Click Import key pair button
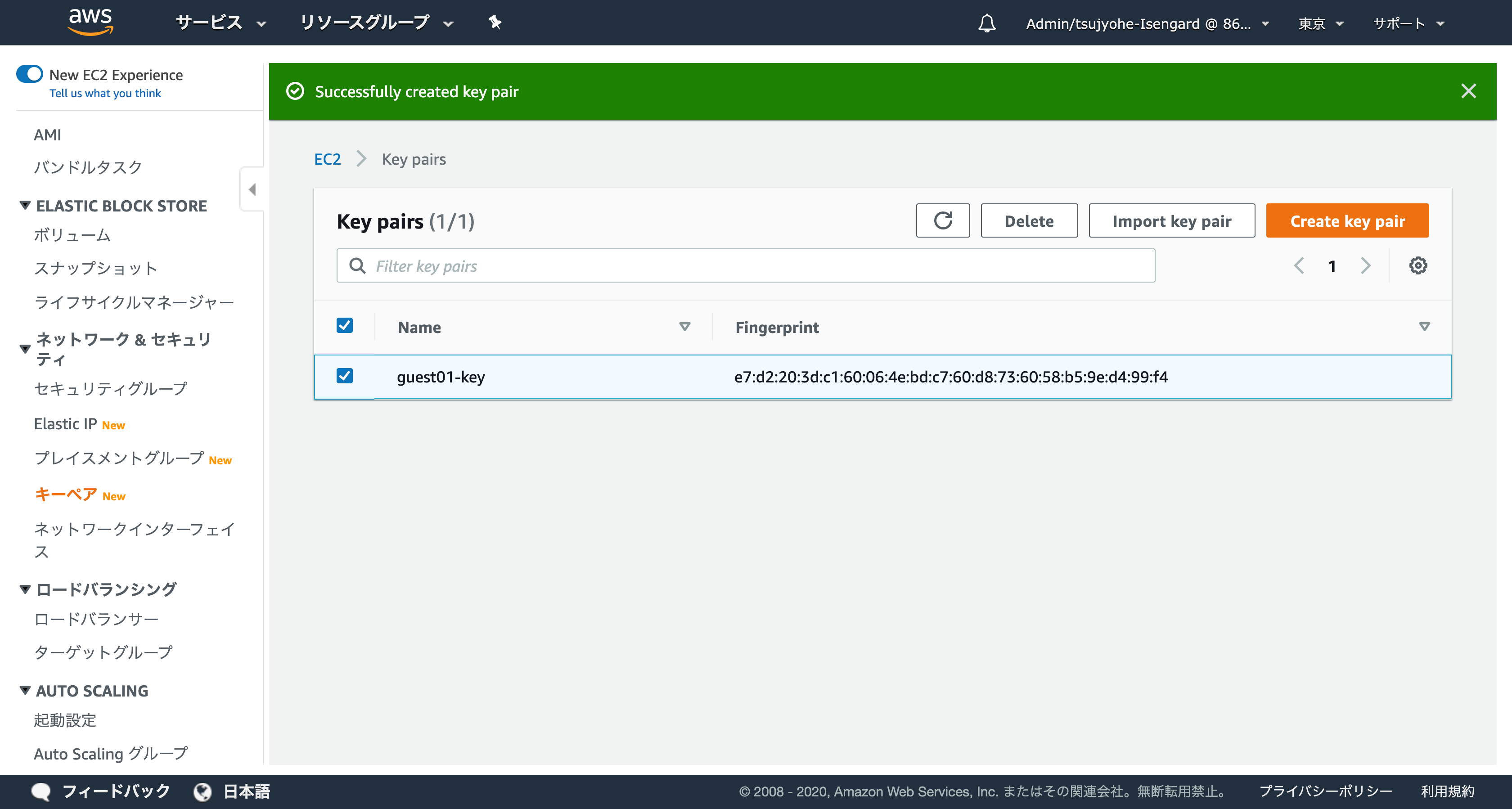The height and width of the screenshot is (809, 1512). tap(1171, 221)
